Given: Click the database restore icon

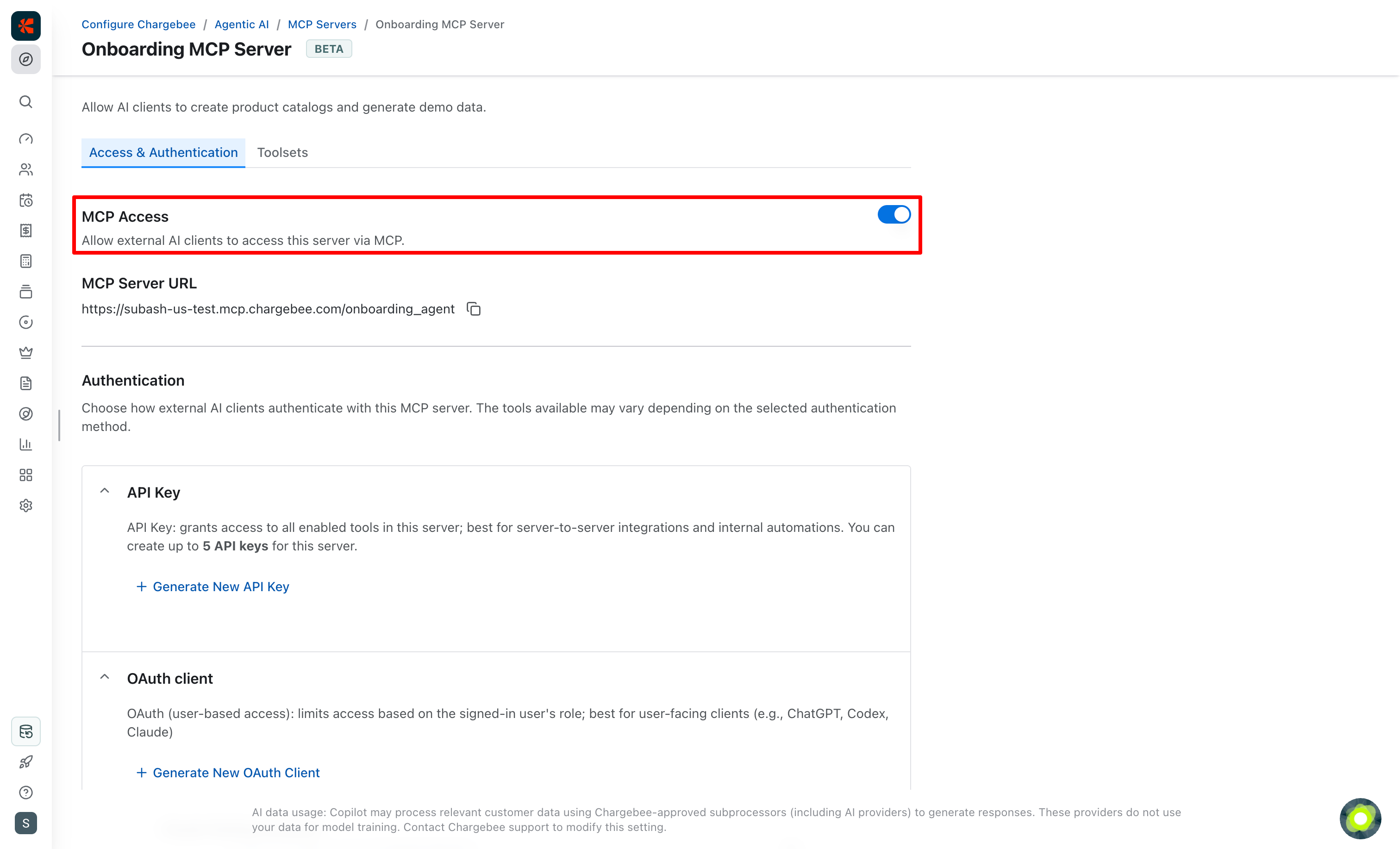Looking at the screenshot, I should 25,731.
